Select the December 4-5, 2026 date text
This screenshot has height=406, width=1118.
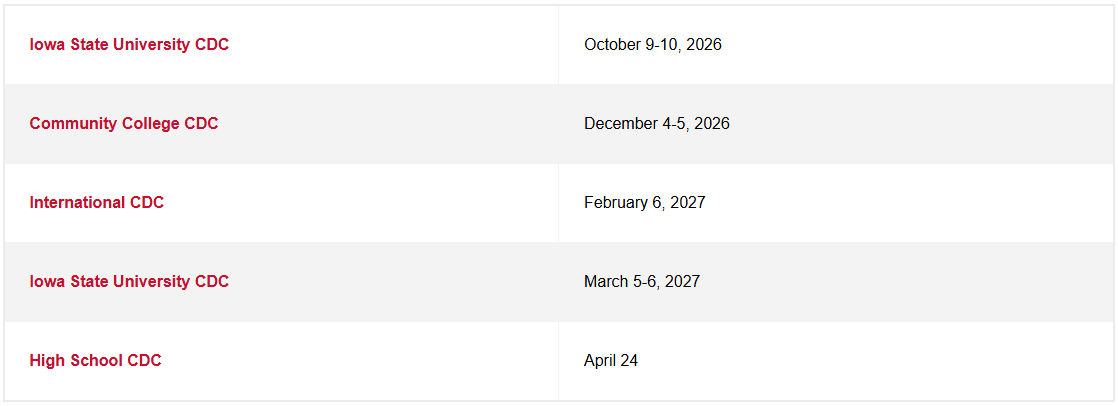click(x=656, y=124)
